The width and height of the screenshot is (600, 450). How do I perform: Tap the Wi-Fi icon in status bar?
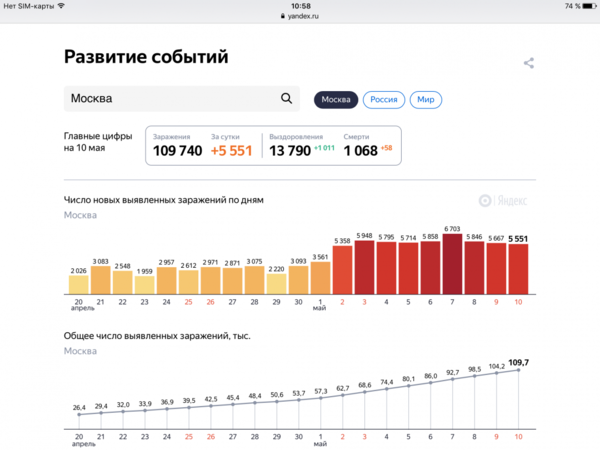pyautogui.click(x=61, y=6)
